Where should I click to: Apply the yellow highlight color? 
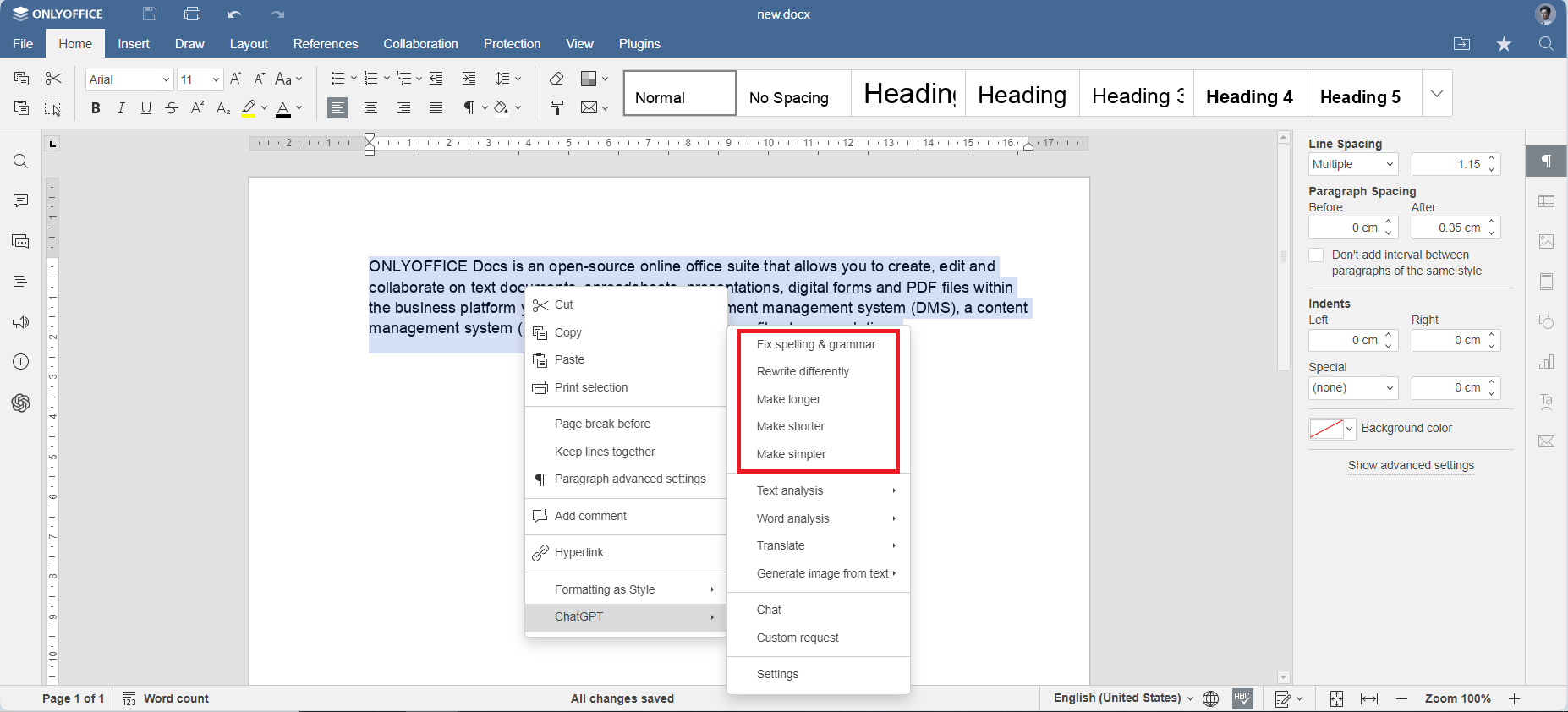pyautogui.click(x=248, y=107)
